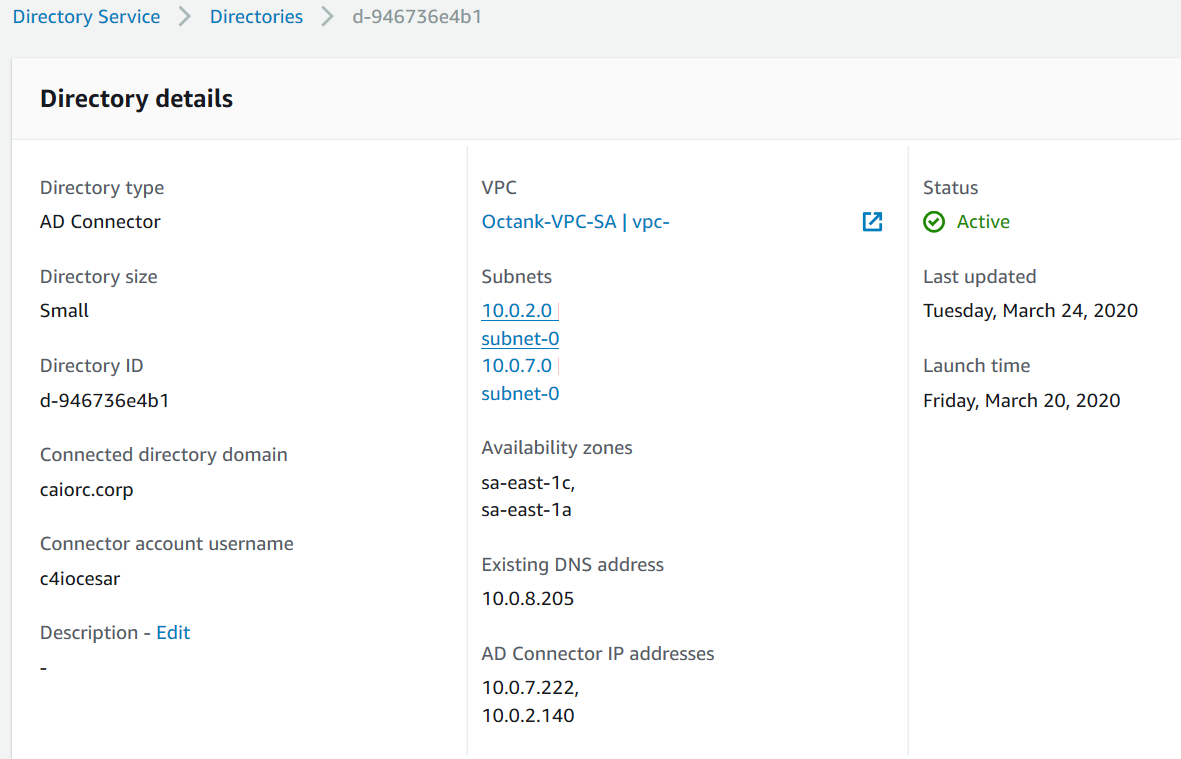Open the 10.0.2.0 subnet link
The height and width of the screenshot is (759, 1181).
[x=517, y=311]
